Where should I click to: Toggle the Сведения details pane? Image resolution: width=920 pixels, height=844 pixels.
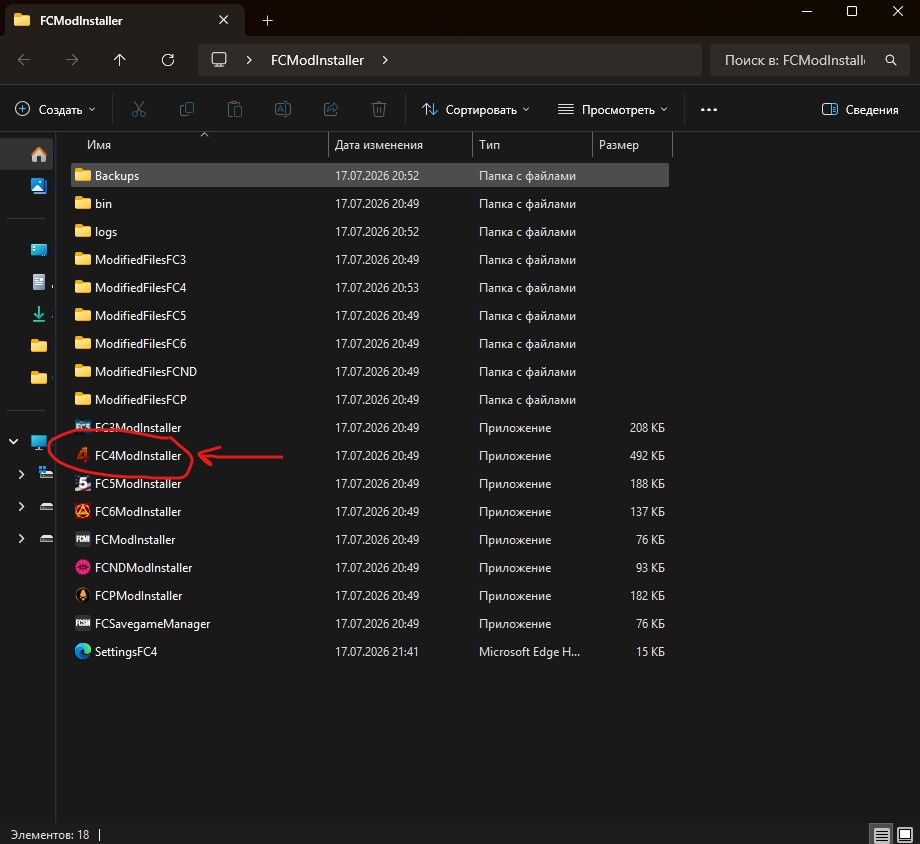pos(860,110)
